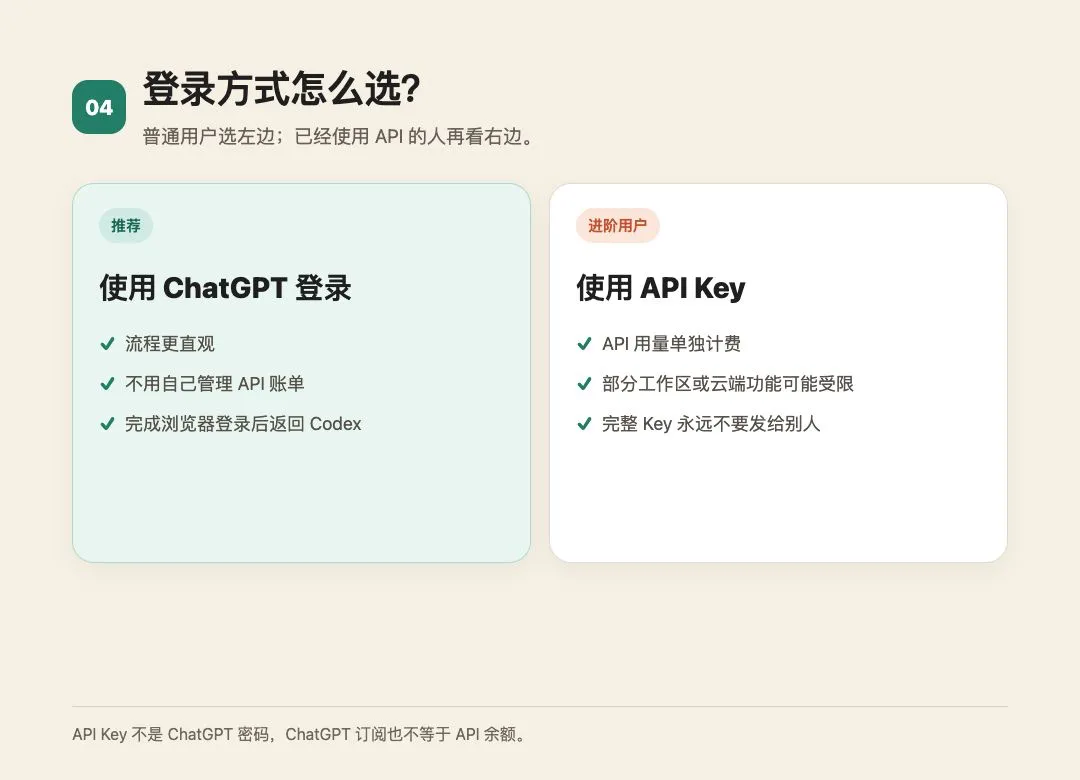Click checkmark next to API 用量单独计费
This screenshot has height=780, width=1080.
(584, 343)
